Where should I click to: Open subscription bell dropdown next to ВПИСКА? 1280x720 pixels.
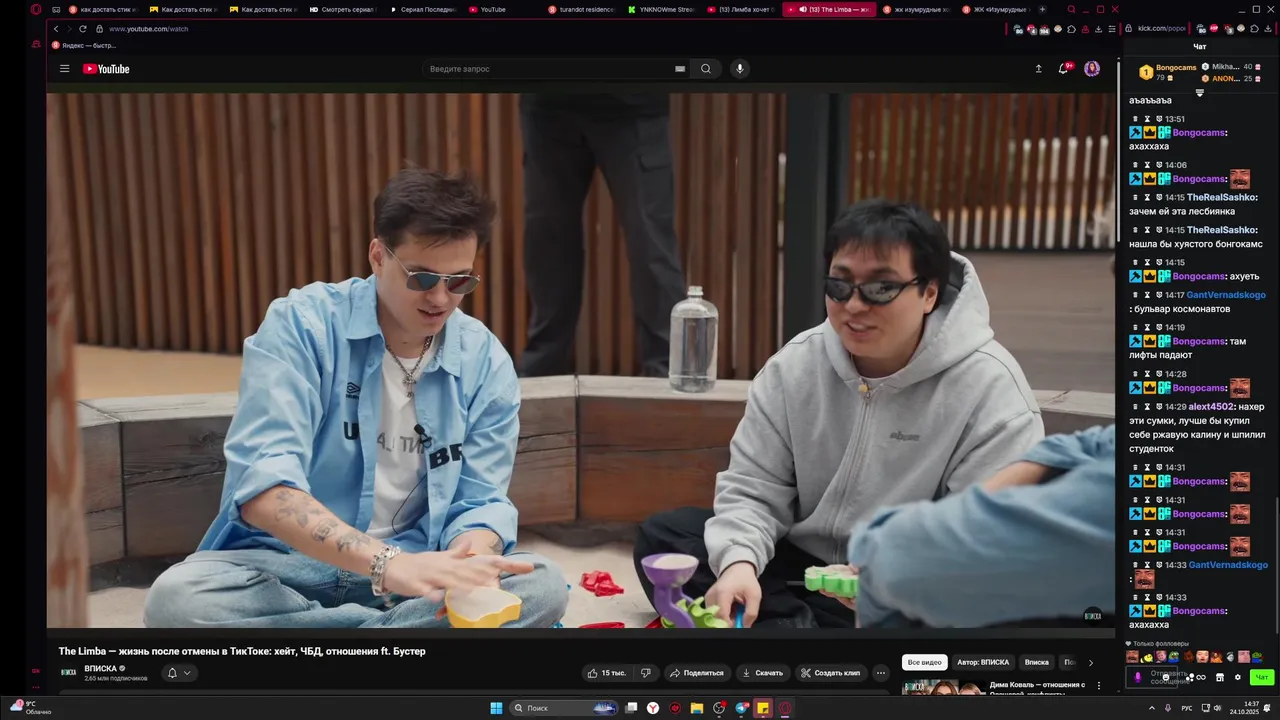click(178, 673)
